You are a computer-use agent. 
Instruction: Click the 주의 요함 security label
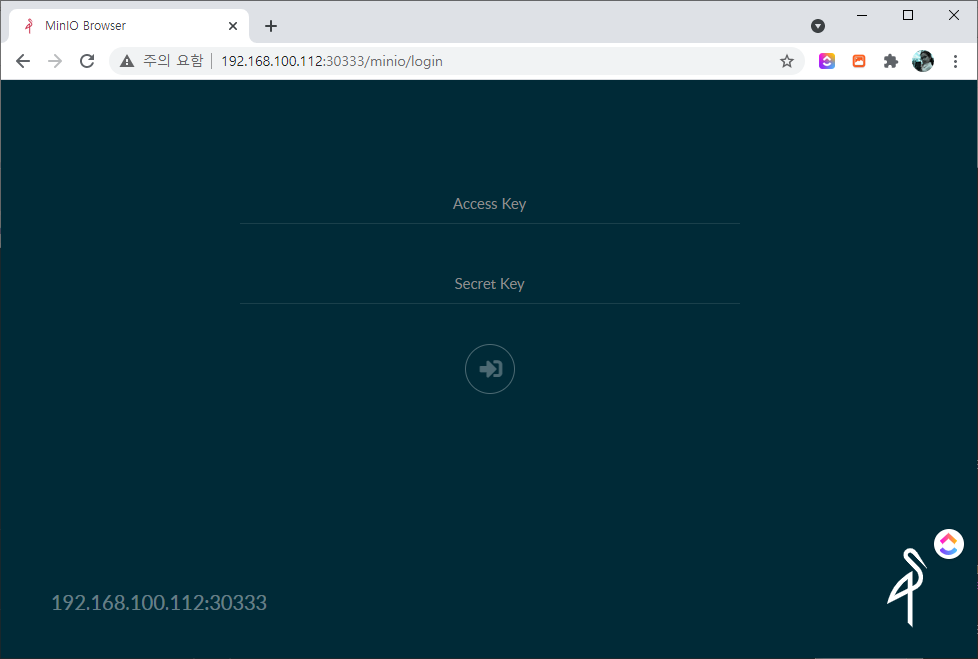tap(173, 61)
